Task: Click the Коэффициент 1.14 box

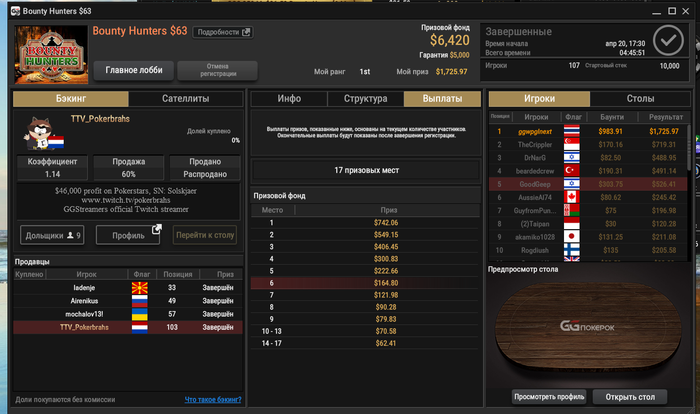Action: pos(52,168)
